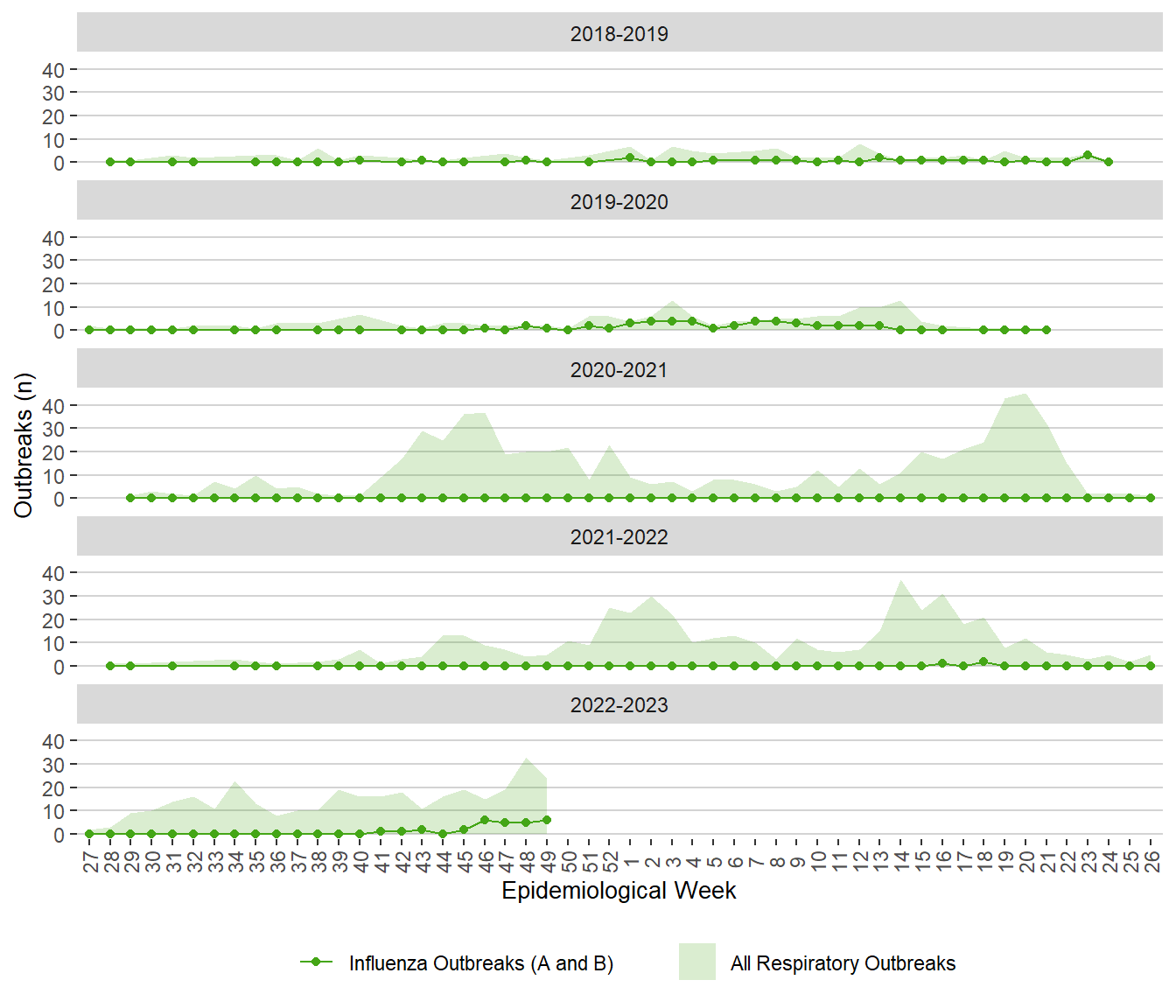
Task: Select week 26 on the x-axis
Action: pyautogui.click(x=1151, y=862)
